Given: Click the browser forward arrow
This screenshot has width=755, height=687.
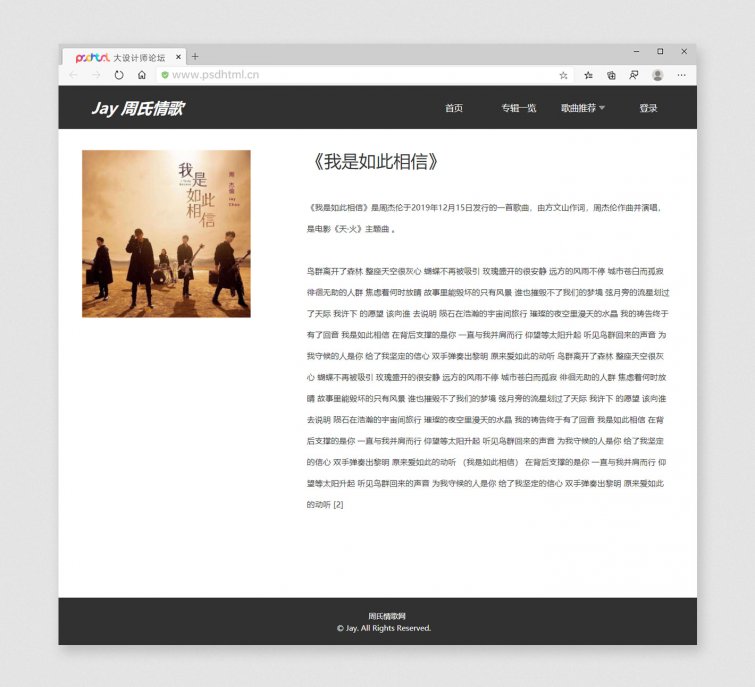Looking at the screenshot, I should (x=96, y=75).
